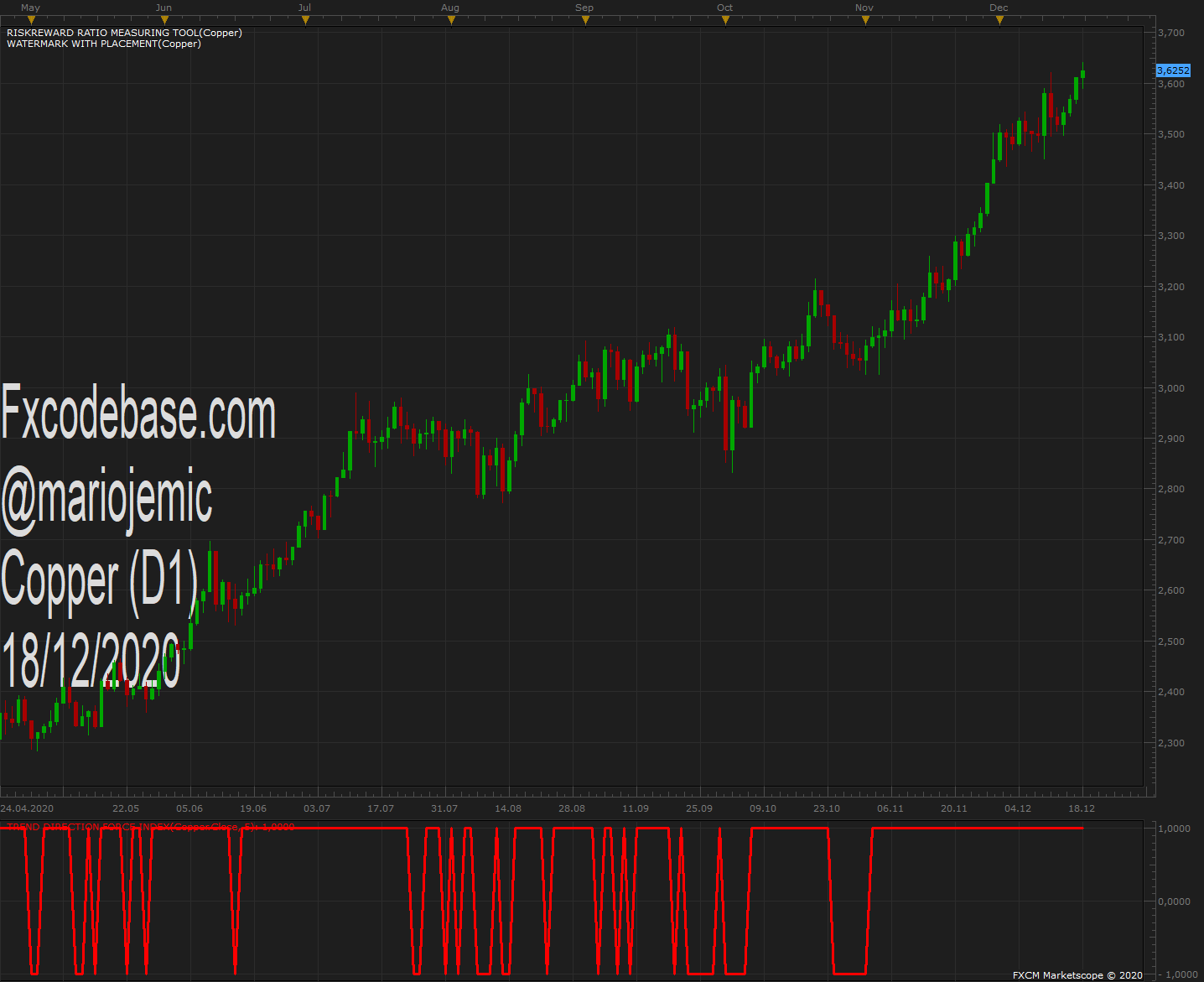Click the 3,700 price axis label

(1171, 33)
